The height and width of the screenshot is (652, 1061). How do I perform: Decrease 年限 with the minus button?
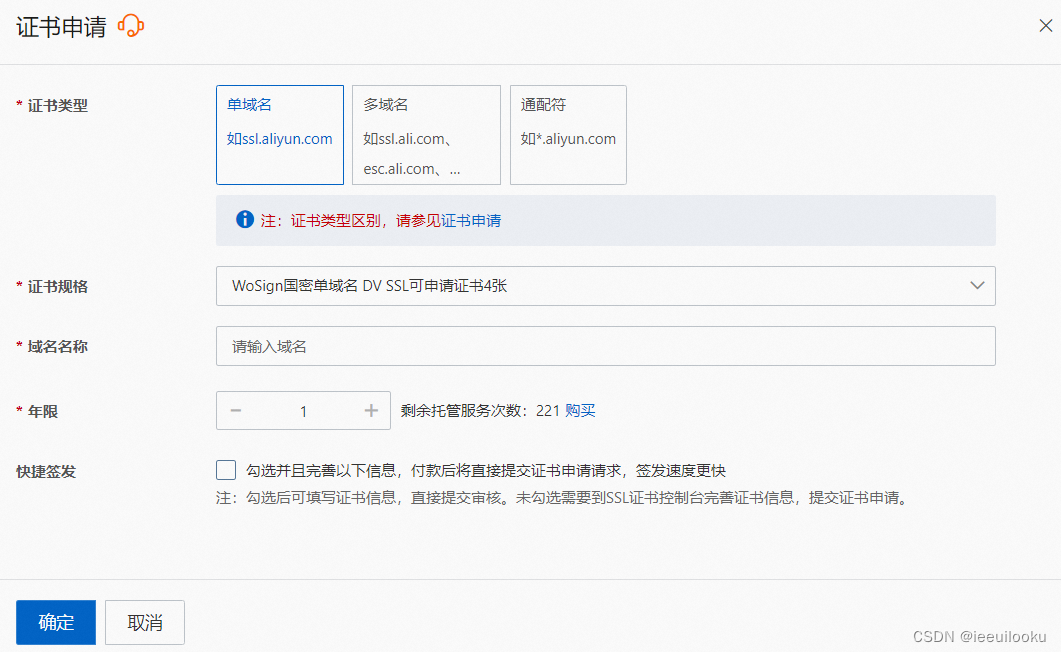click(235, 411)
